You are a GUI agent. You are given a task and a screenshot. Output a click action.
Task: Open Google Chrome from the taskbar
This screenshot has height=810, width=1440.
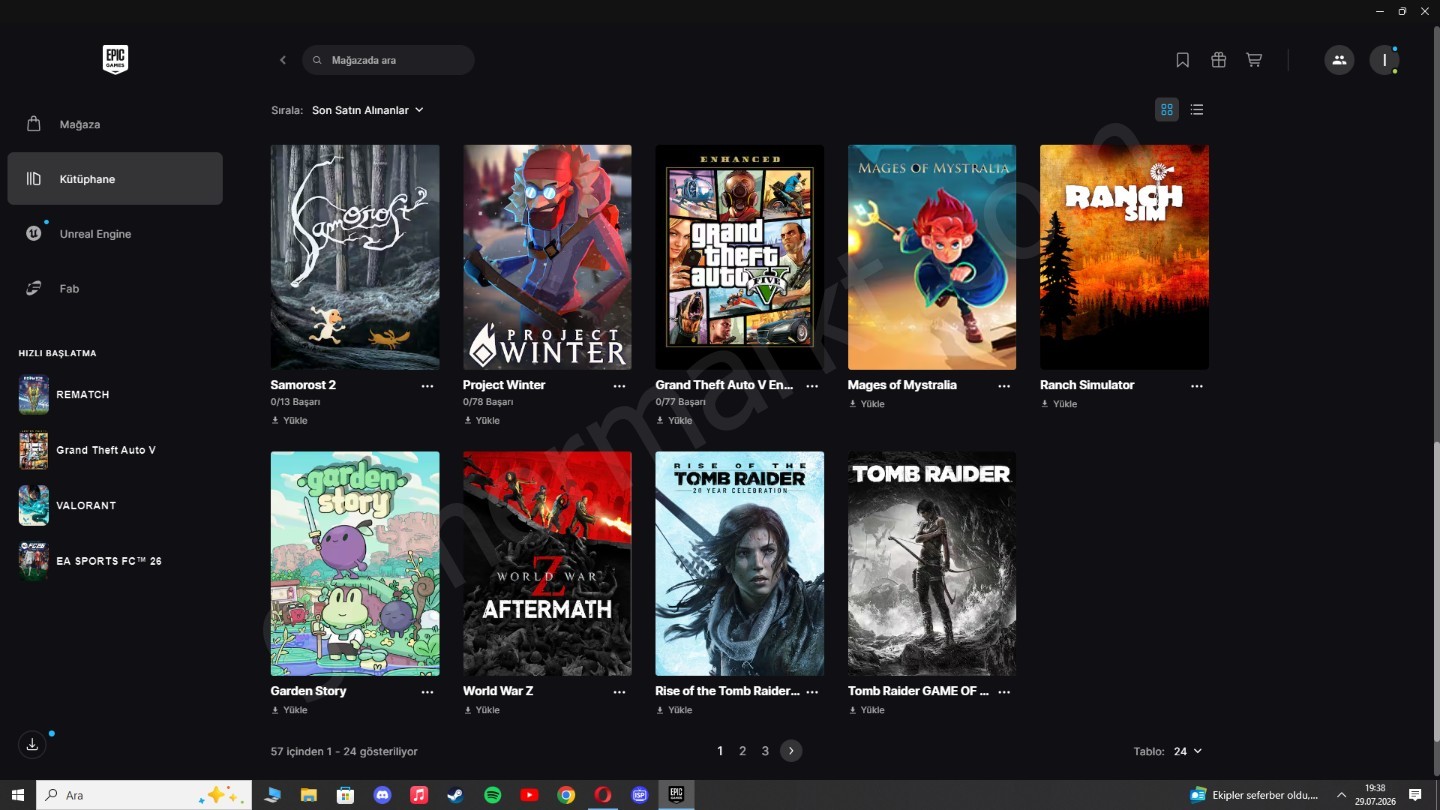coord(566,795)
